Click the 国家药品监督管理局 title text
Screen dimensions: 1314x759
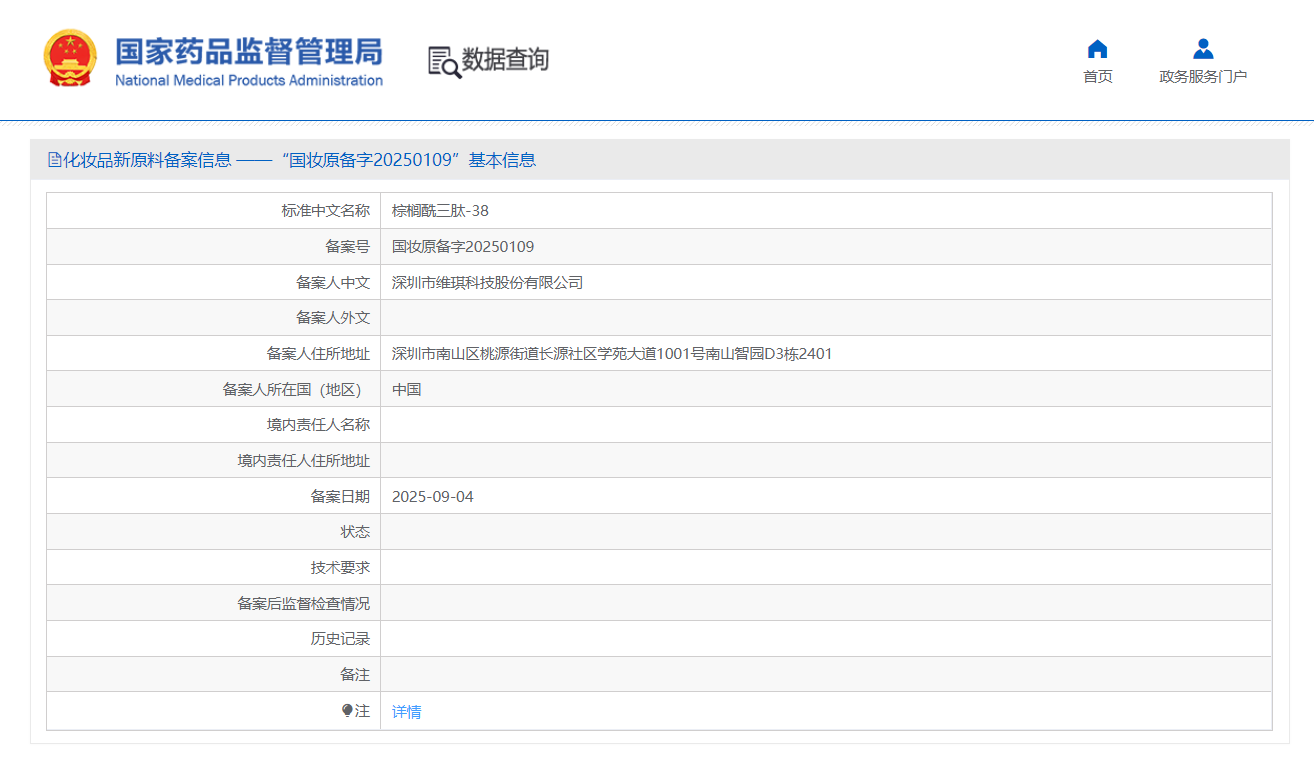pos(249,52)
